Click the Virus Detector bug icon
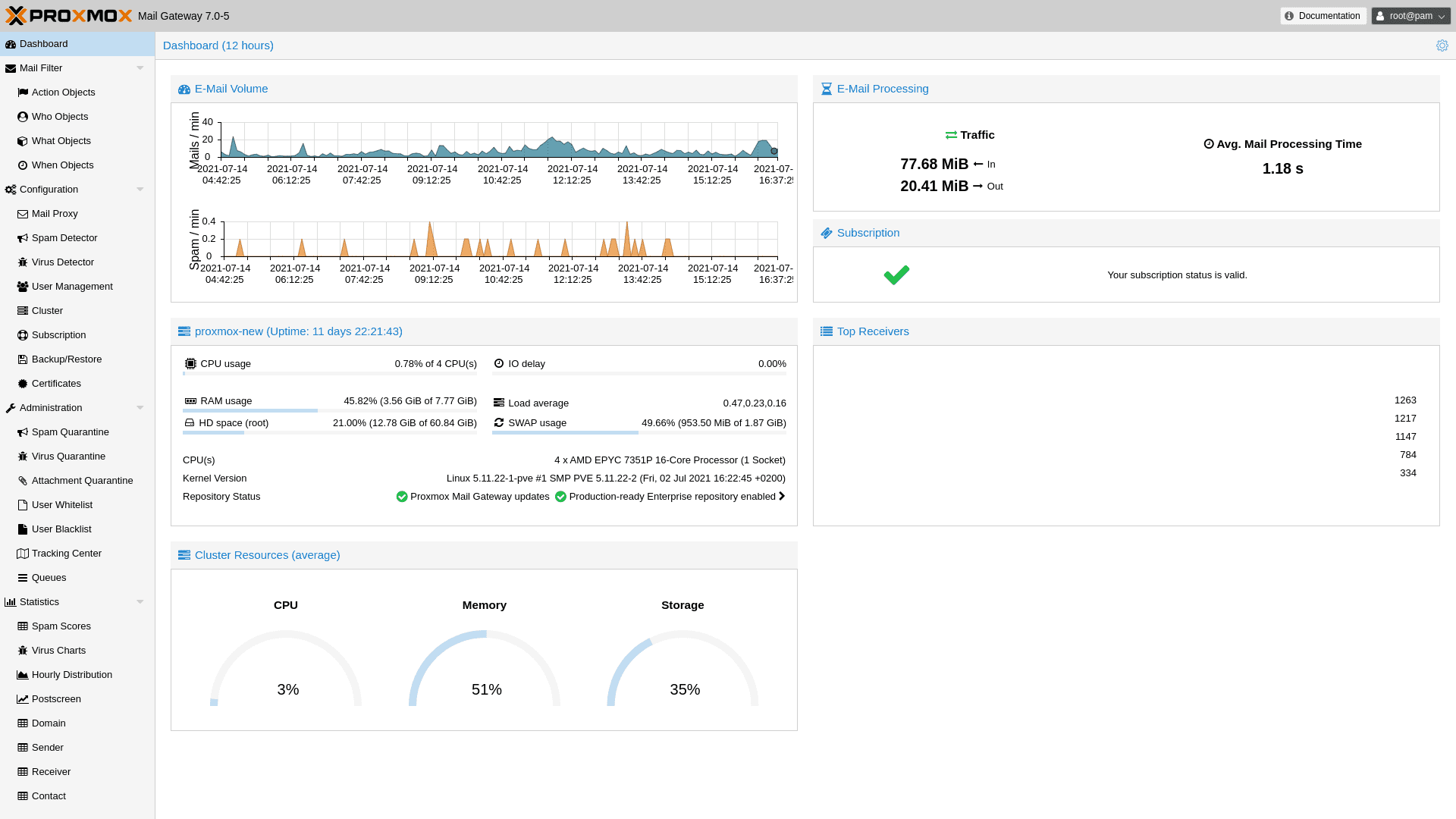Image resolution: width=1456 pixels, height=819 pixels. point(23,262)
